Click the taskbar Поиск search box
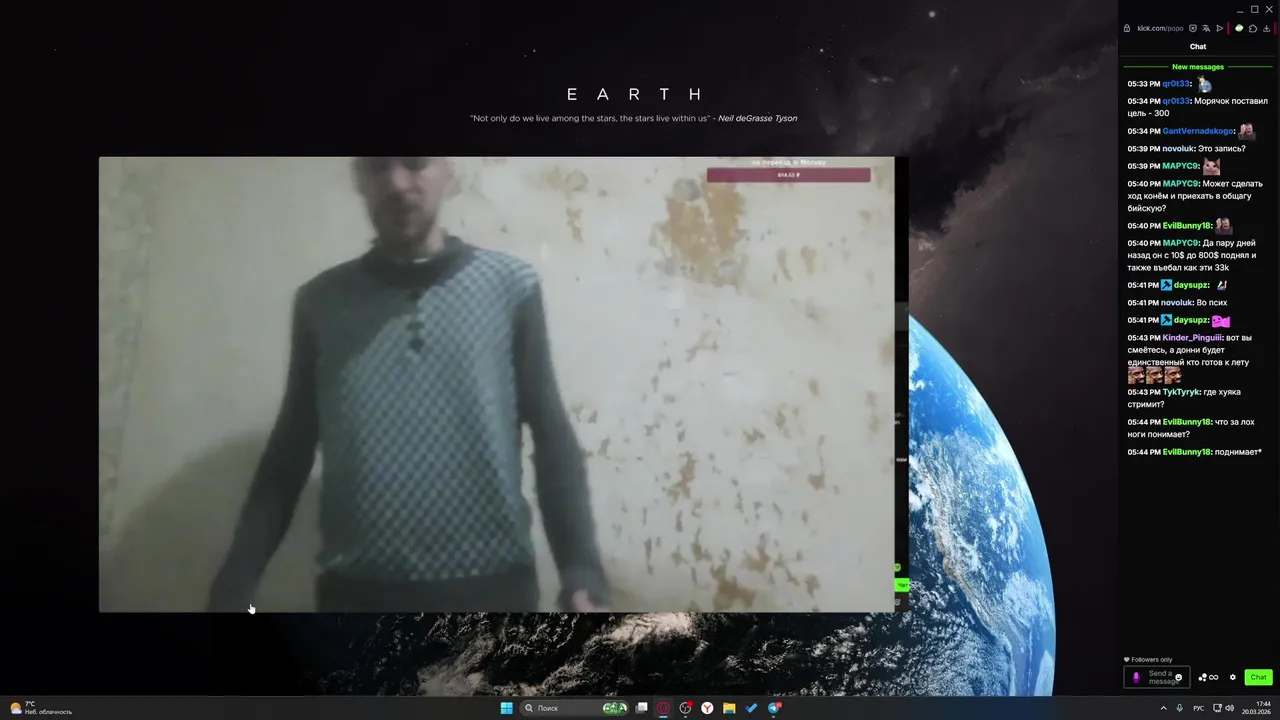The width and height of the screenshot is (1280, 720). [574, 708]
